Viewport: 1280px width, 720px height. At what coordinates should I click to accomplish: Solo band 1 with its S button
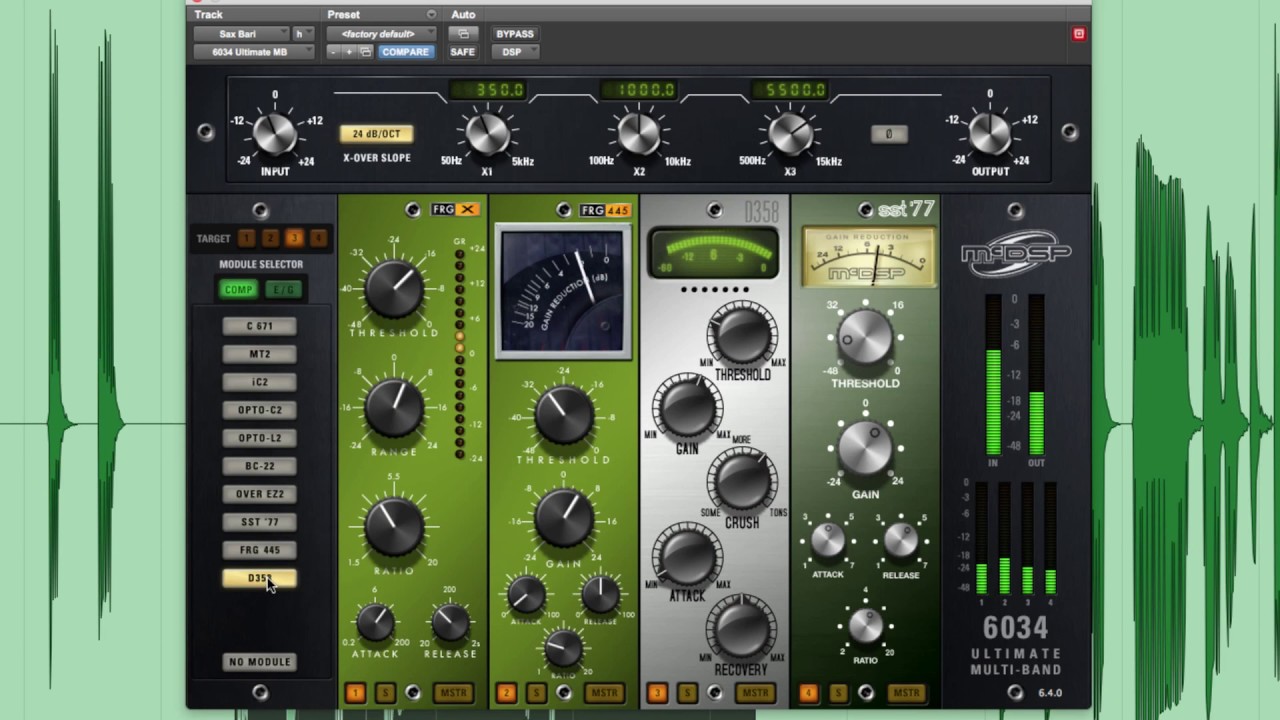click(384, 693)
